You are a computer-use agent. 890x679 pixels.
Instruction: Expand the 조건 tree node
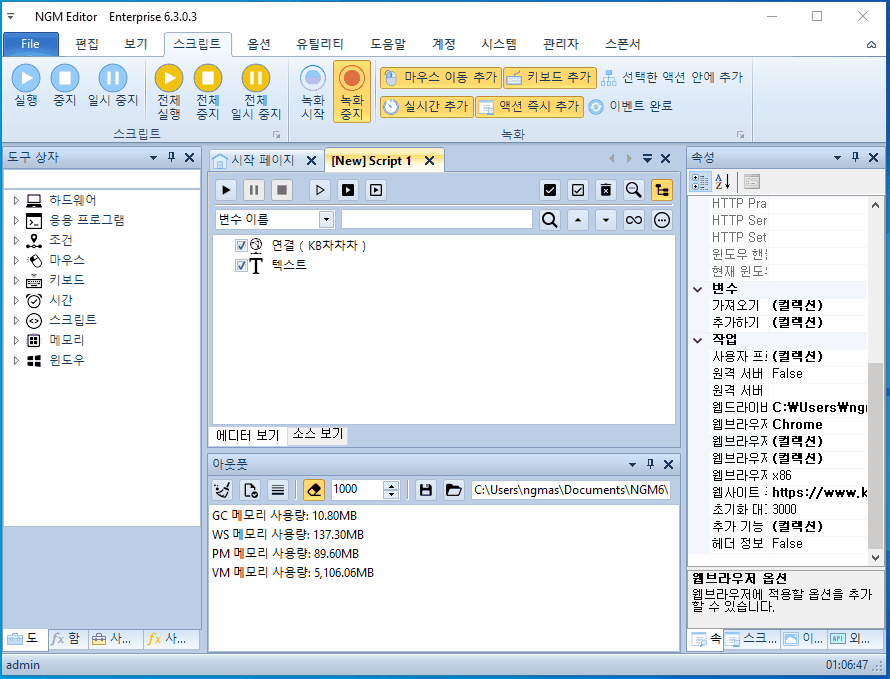[x=16, y=240]
